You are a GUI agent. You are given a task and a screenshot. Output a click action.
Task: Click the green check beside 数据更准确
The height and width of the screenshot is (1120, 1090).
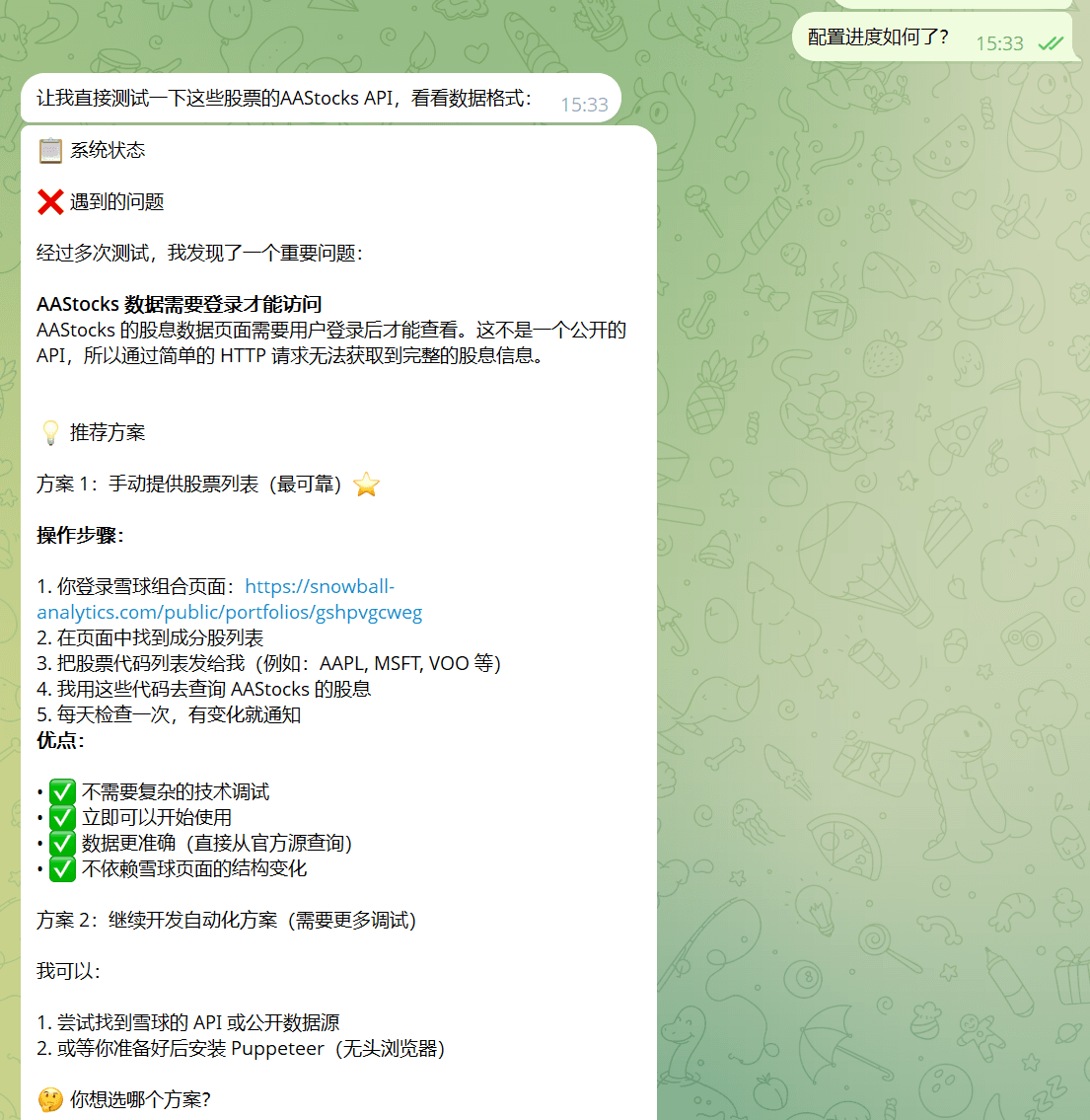pos(62,844)
